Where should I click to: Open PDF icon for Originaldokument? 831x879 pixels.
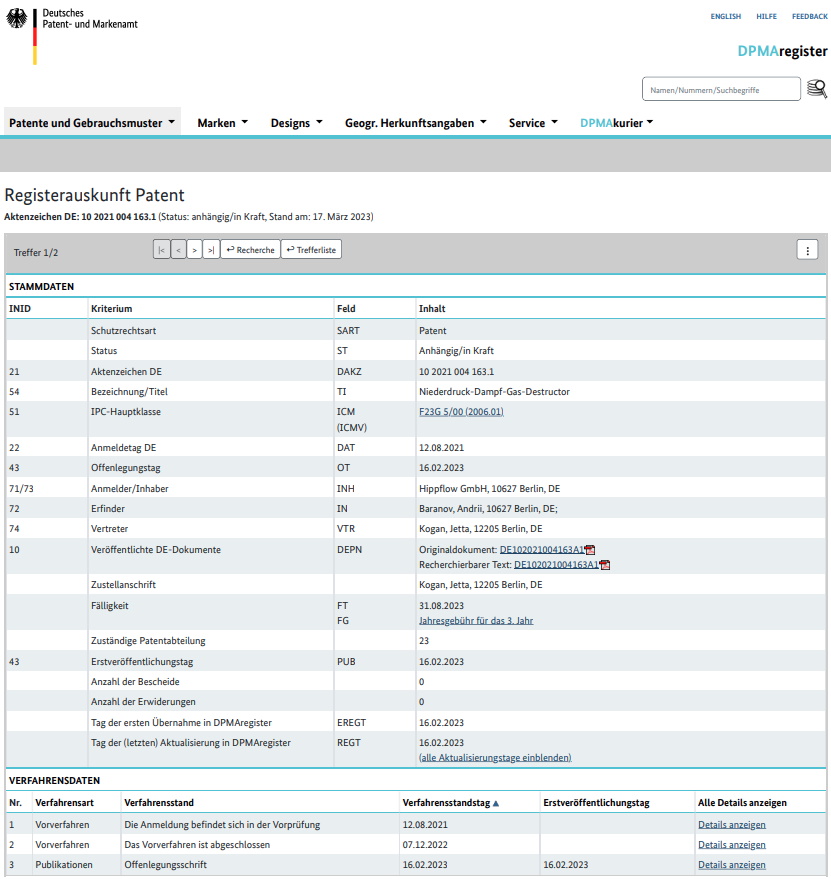point(590,550)
